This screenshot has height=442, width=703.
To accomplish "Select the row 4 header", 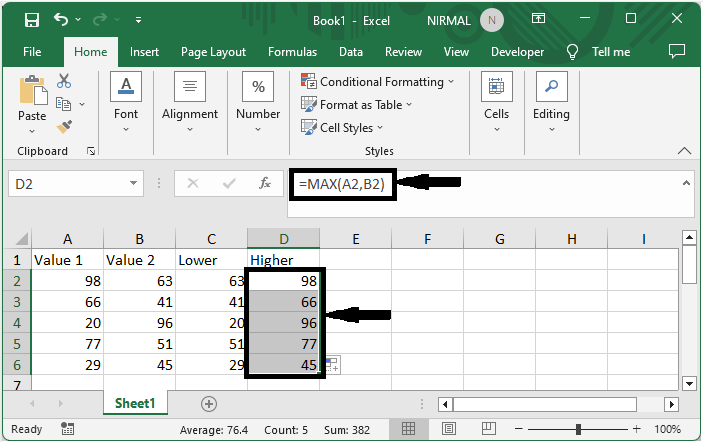I will 17,323.
